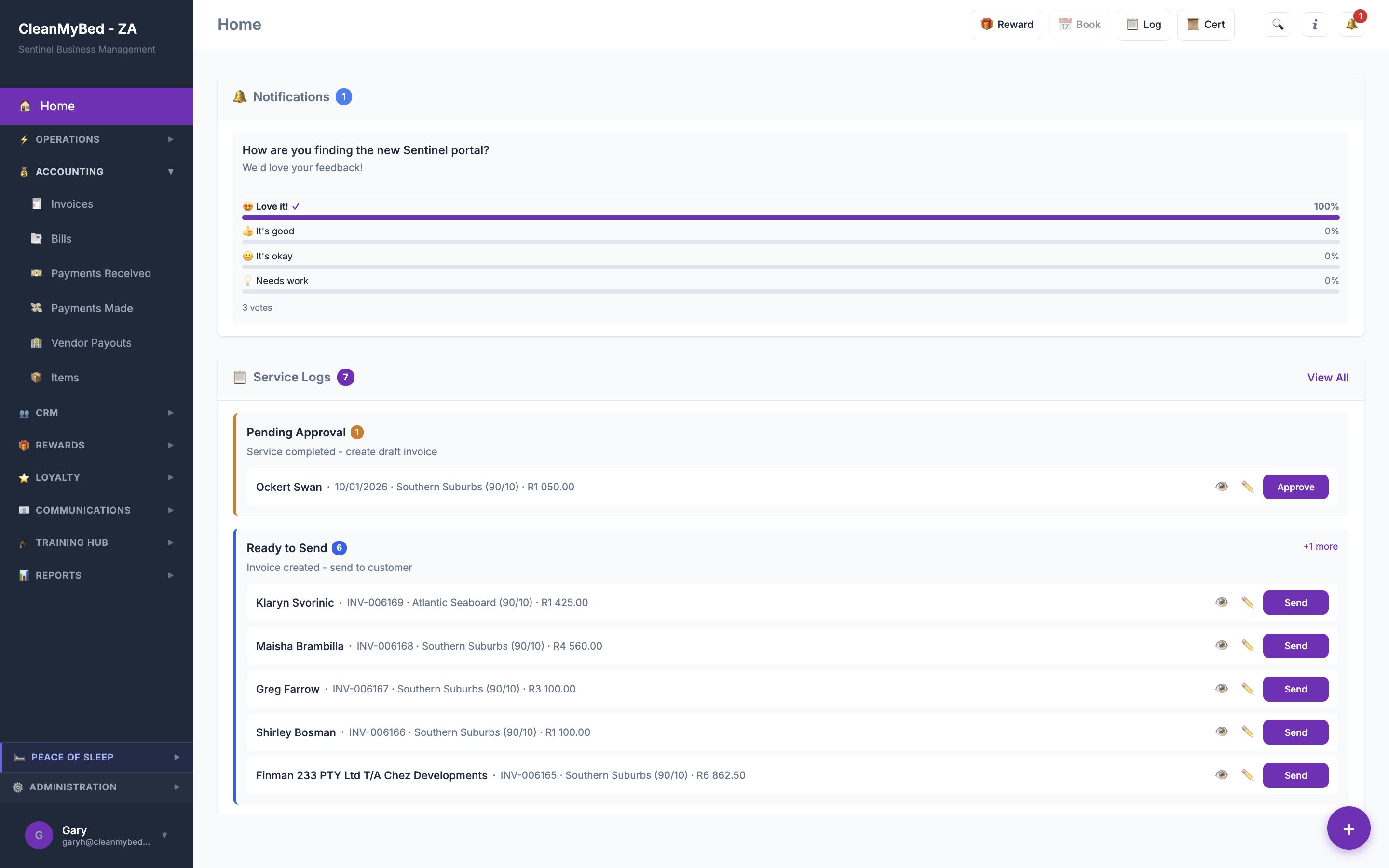Click the search magnifier icon

(1278, 24)
